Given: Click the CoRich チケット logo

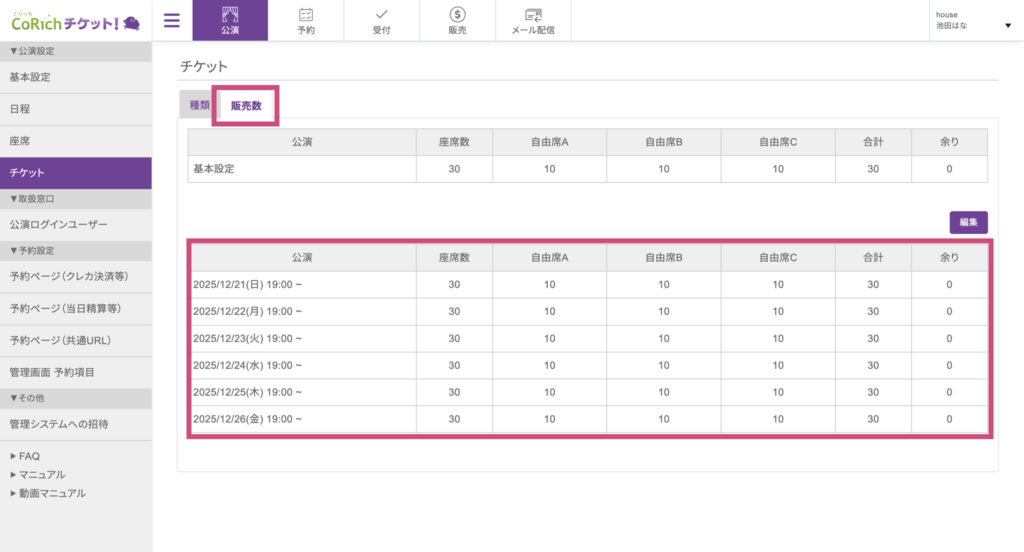Looking at the screenshot, I should tap(75, 20).
